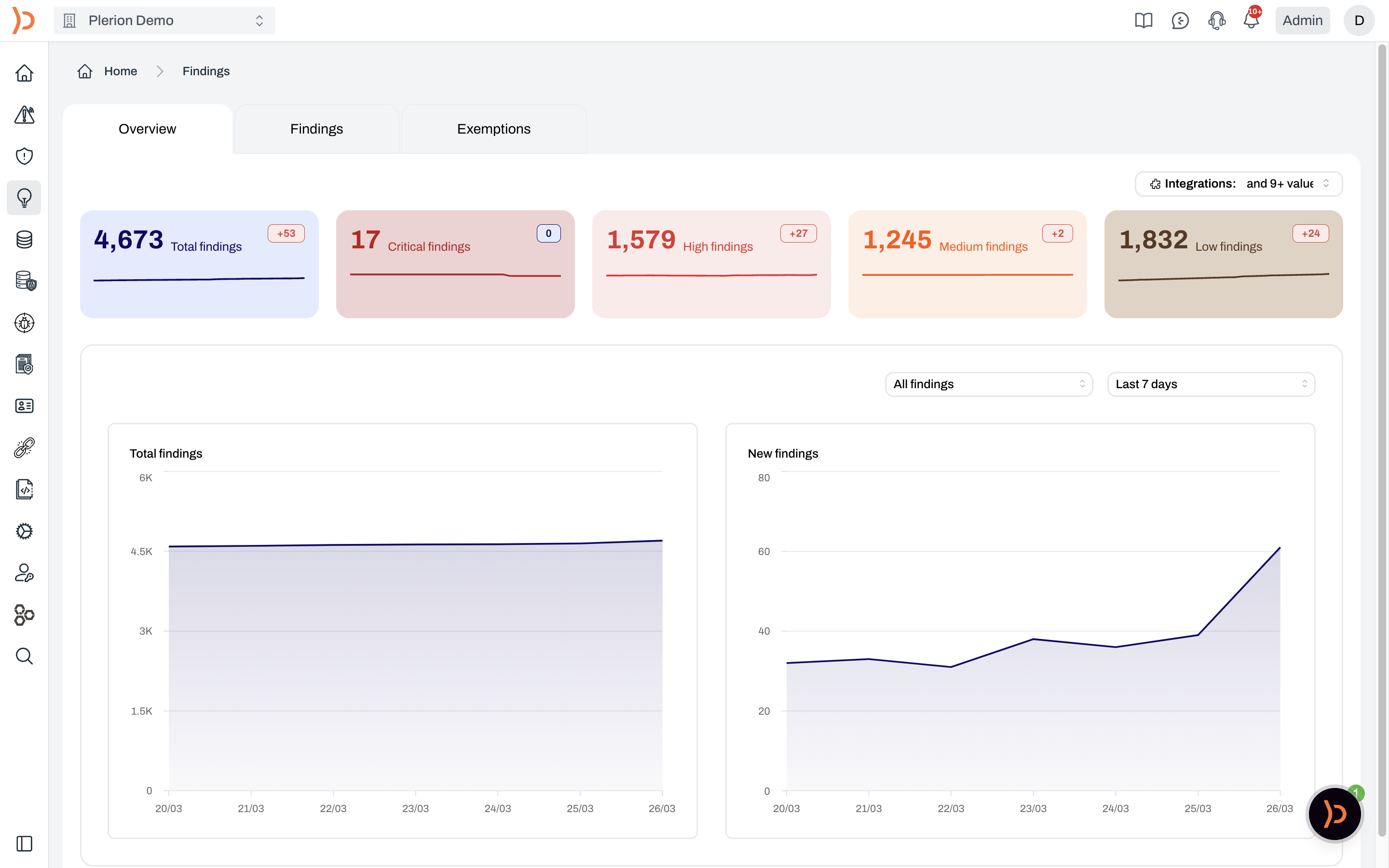Click the notifications bell icon
This screenshot has height=868, width=1389.
1251,21
